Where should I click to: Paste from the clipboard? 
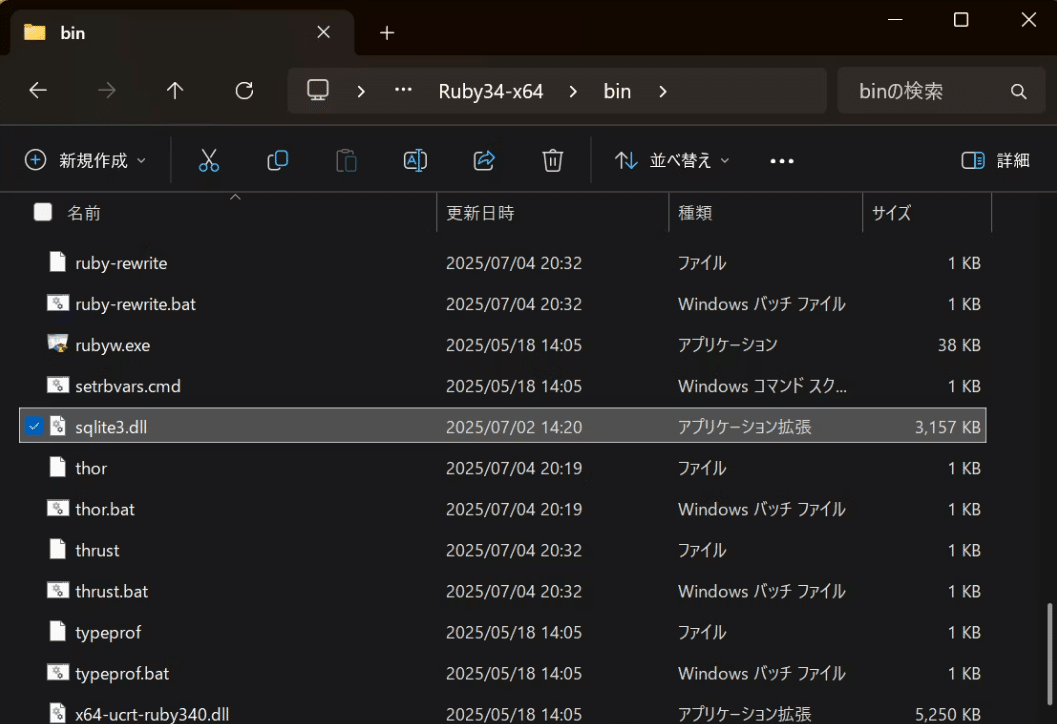click(x=346, y=160)
